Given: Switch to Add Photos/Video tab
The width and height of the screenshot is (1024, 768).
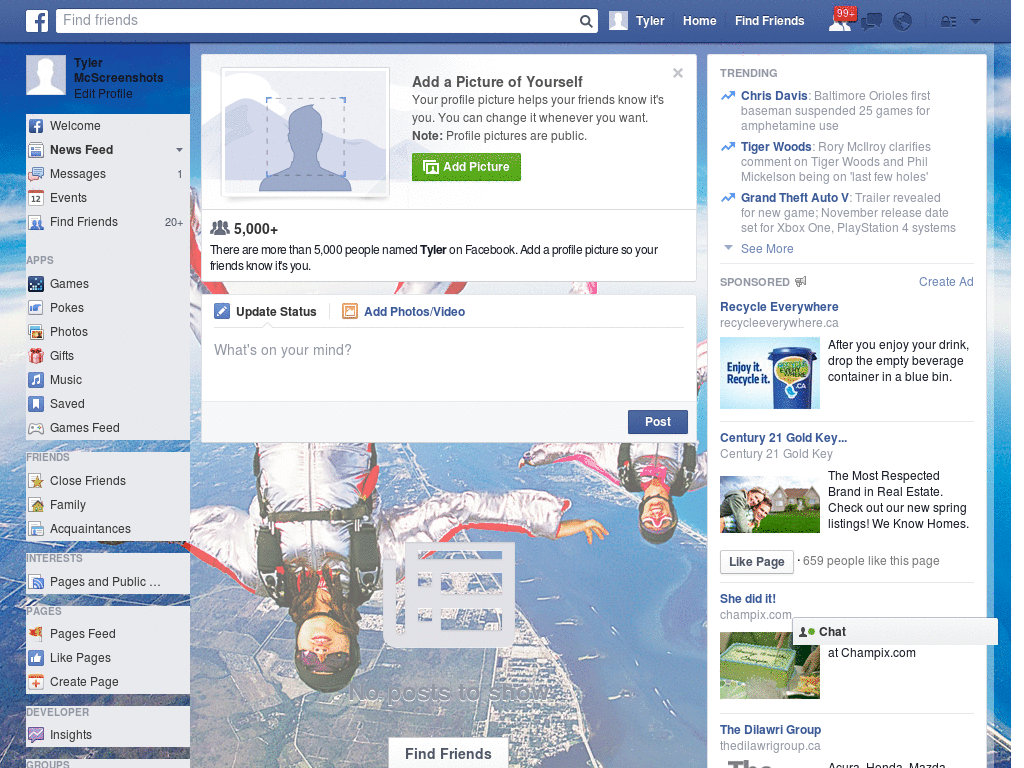Looking at the screenshot, I should (404, 312).
